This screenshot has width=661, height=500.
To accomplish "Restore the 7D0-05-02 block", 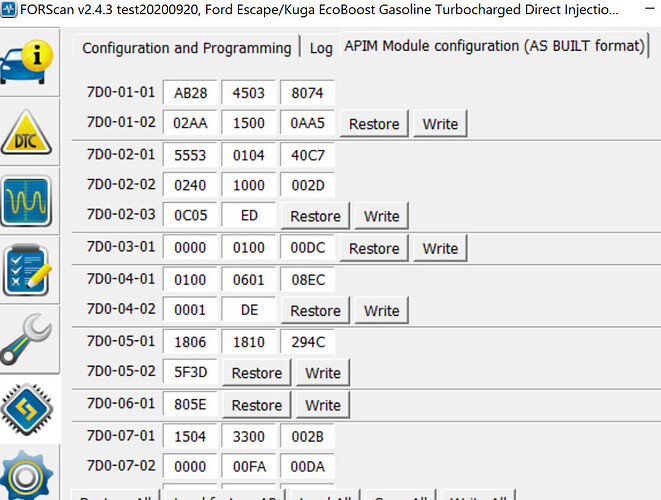I will [x=257, y=373].
